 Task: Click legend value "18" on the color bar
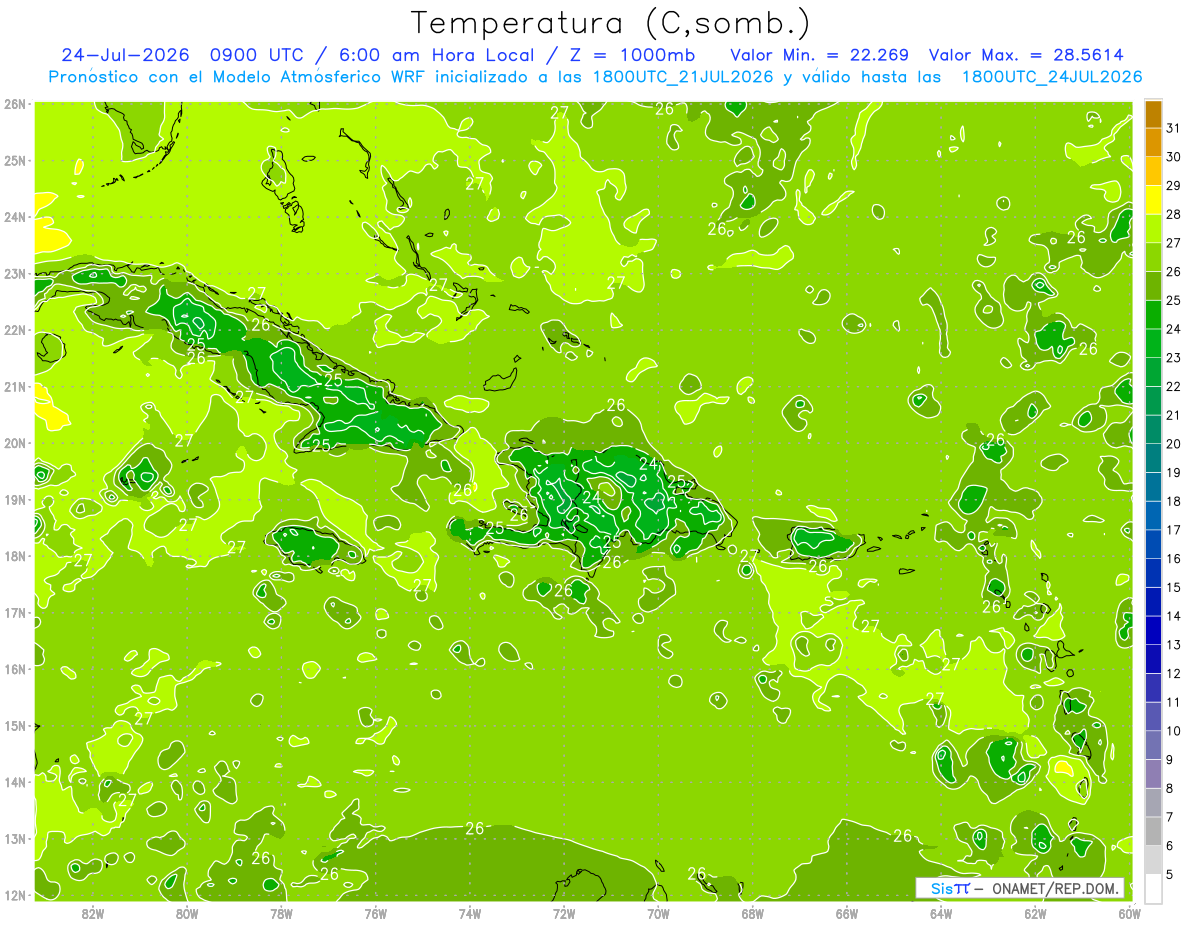click(1173, 501)
